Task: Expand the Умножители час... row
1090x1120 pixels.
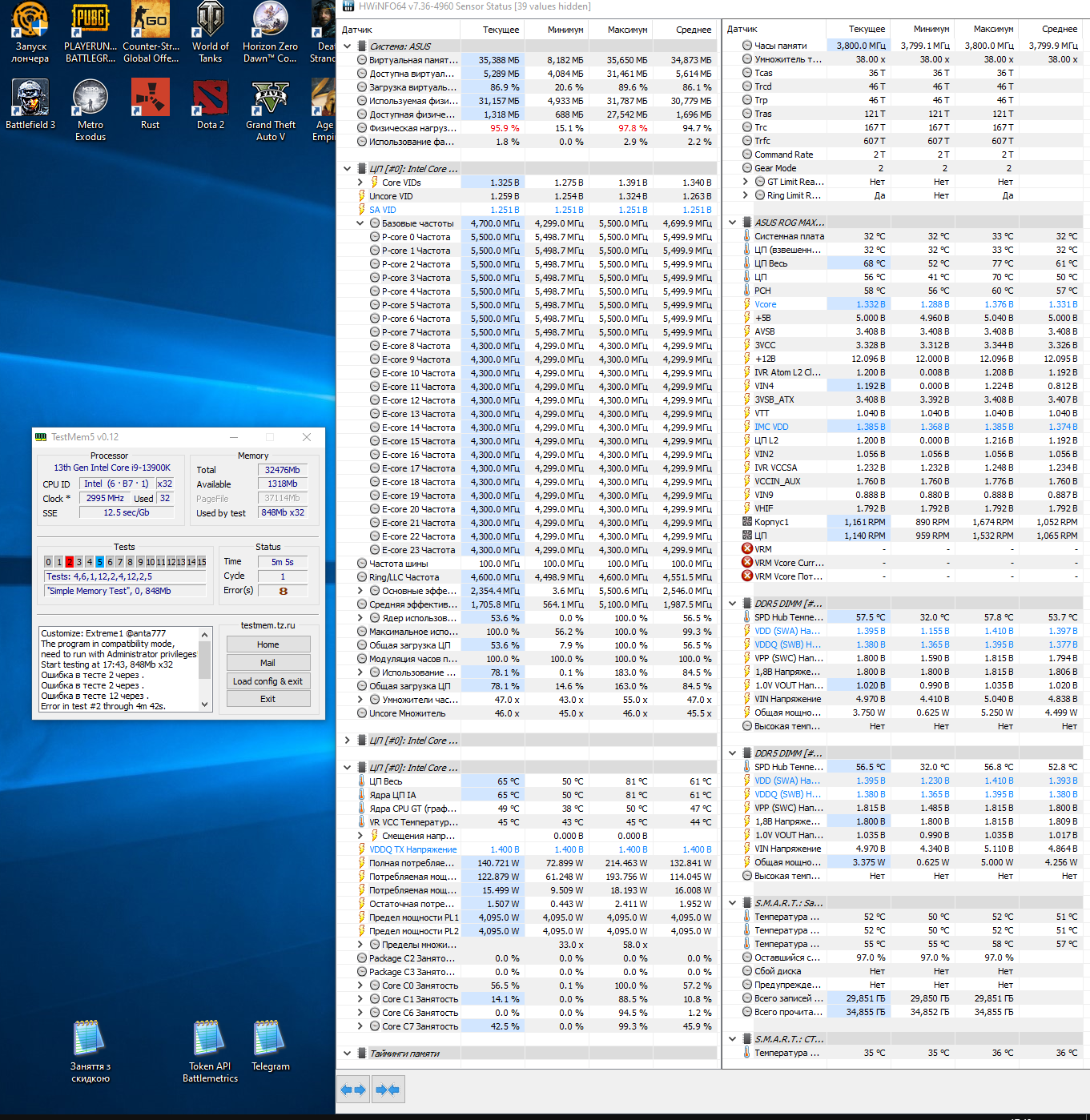Action: [x=360, y=700]
